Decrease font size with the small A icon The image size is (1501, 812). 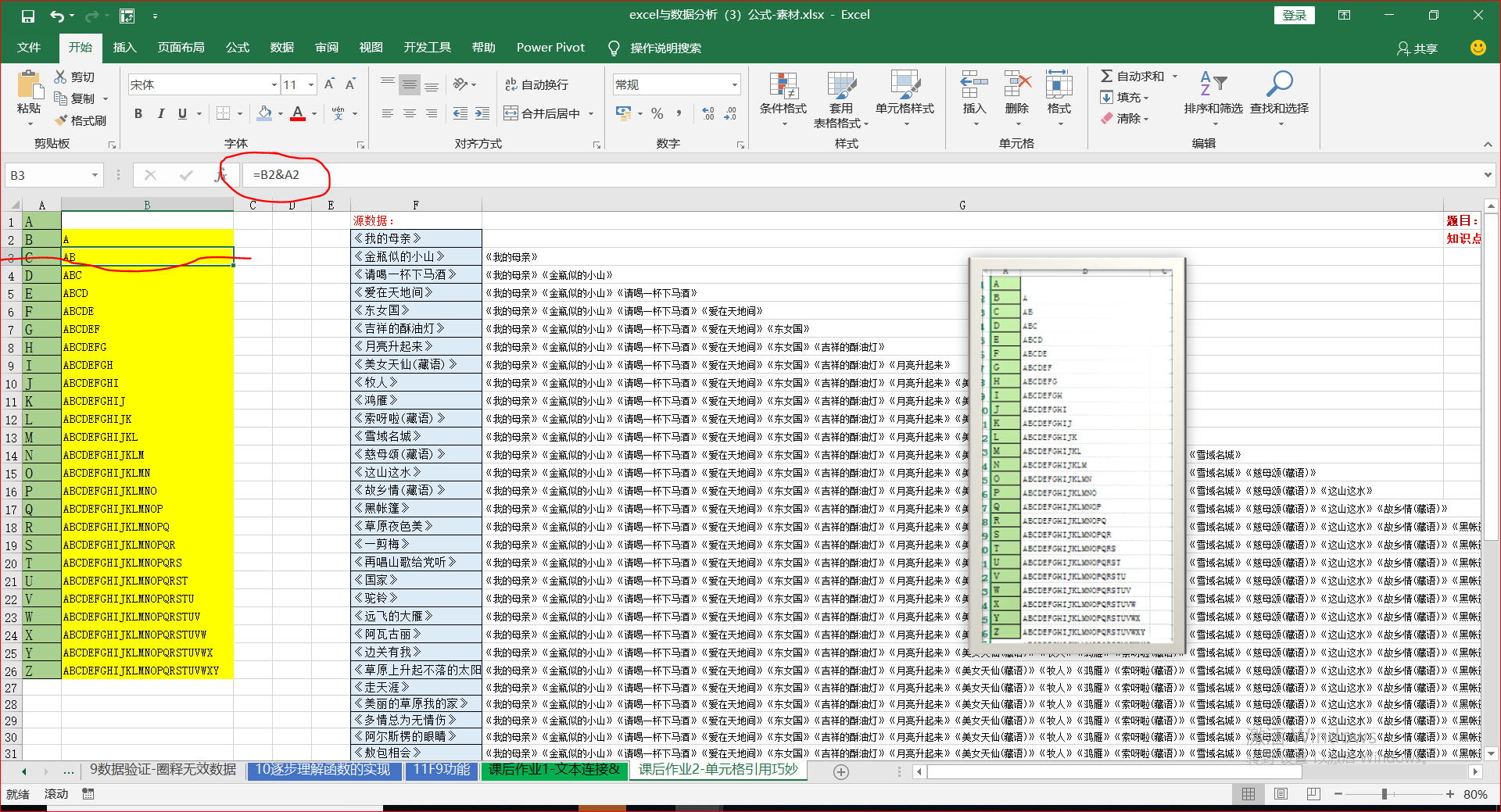pos(350,84)
